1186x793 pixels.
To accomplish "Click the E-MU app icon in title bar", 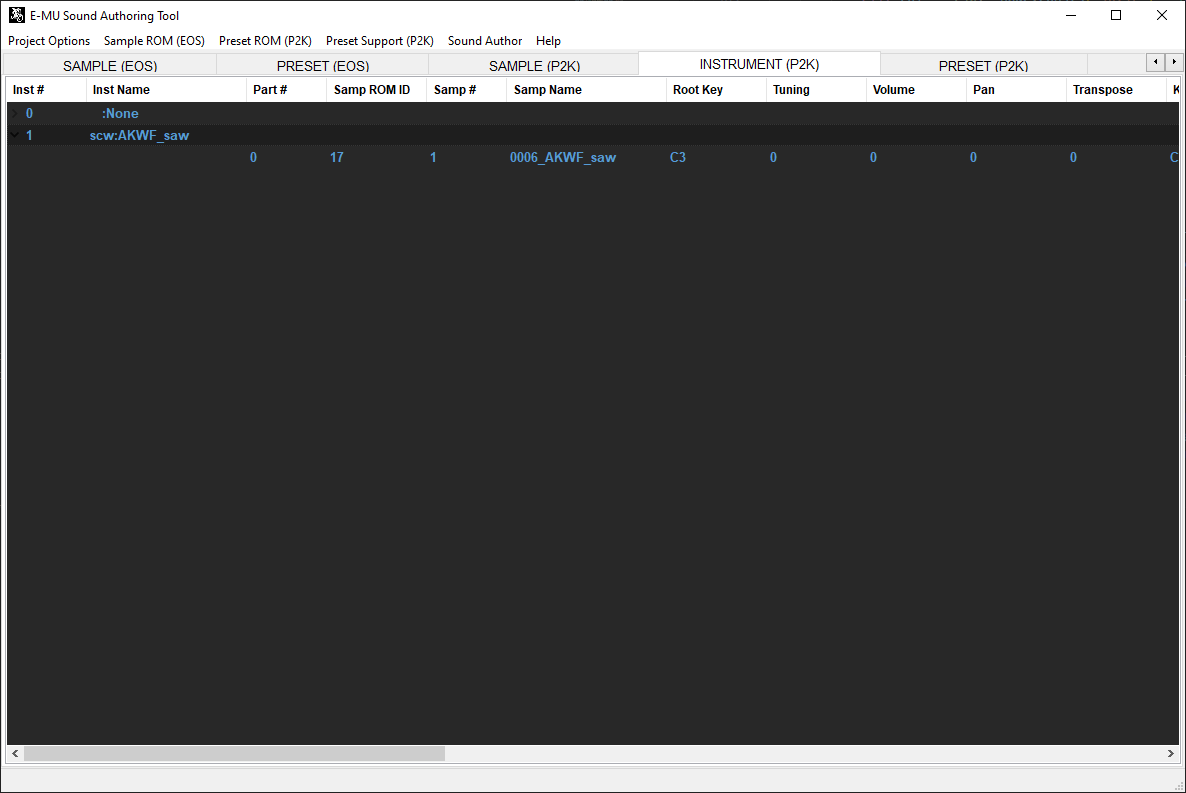I will [17, 15].
